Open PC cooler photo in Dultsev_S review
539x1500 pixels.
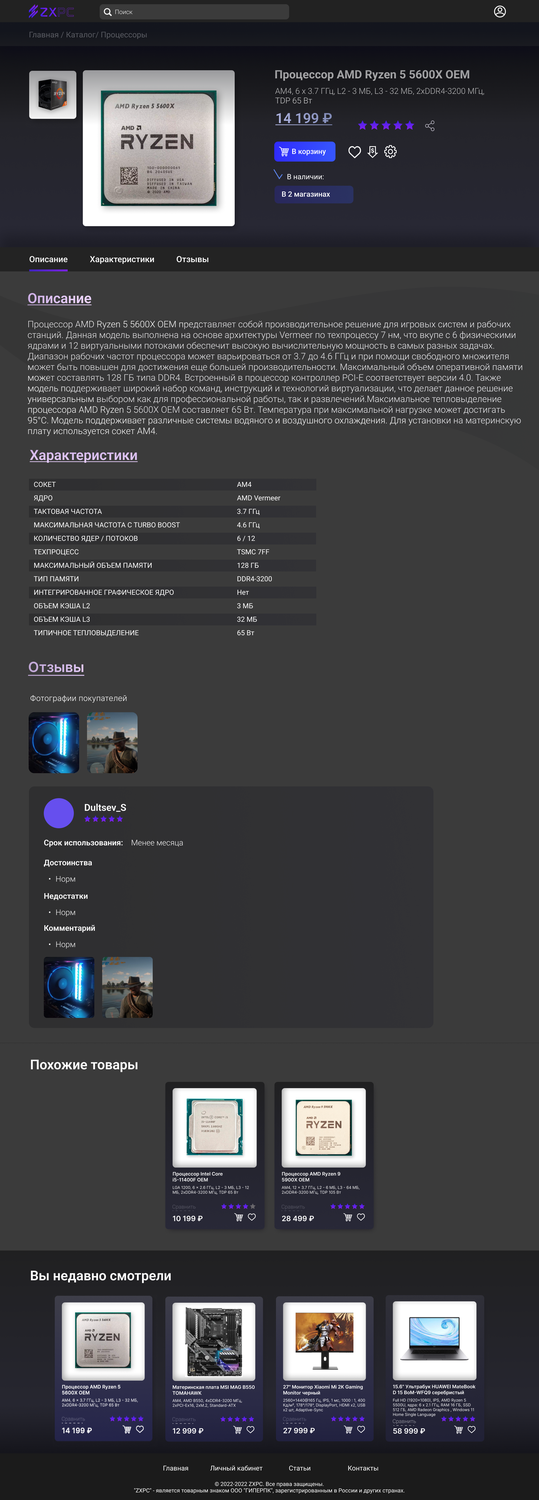(x=69, y=987)
